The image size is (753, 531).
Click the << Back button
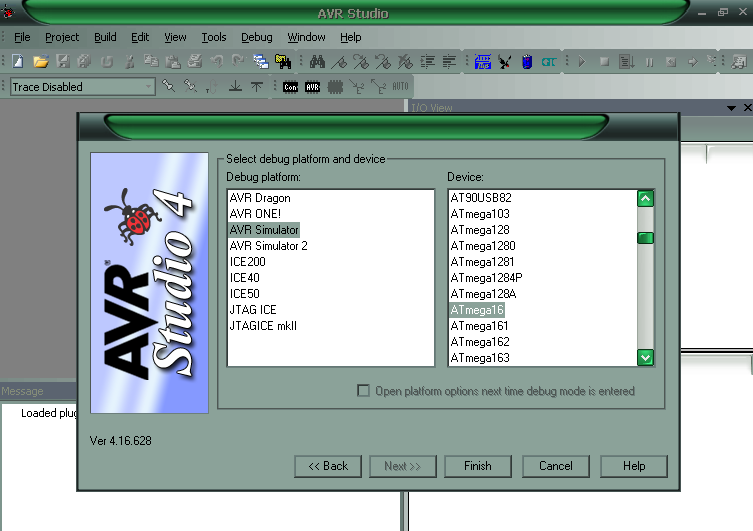[x=328, y=466]
